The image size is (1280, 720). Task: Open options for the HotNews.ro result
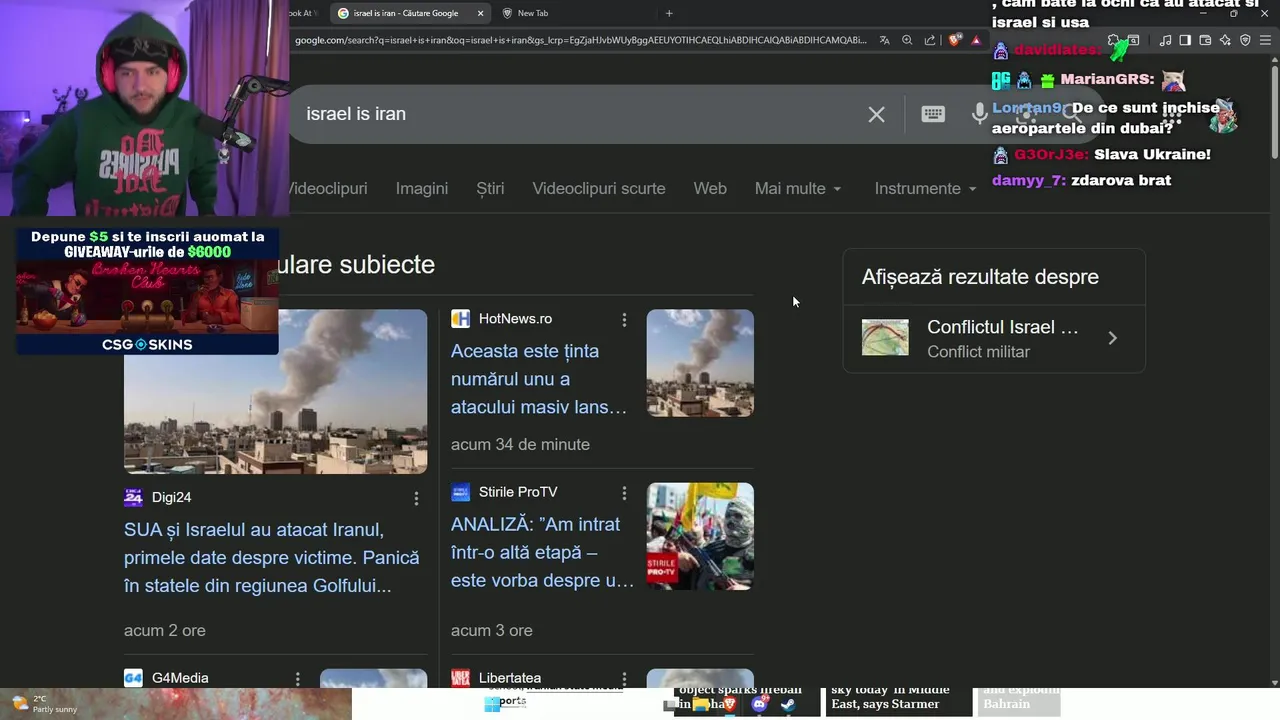pyautogui.click(x=624, y=320)
